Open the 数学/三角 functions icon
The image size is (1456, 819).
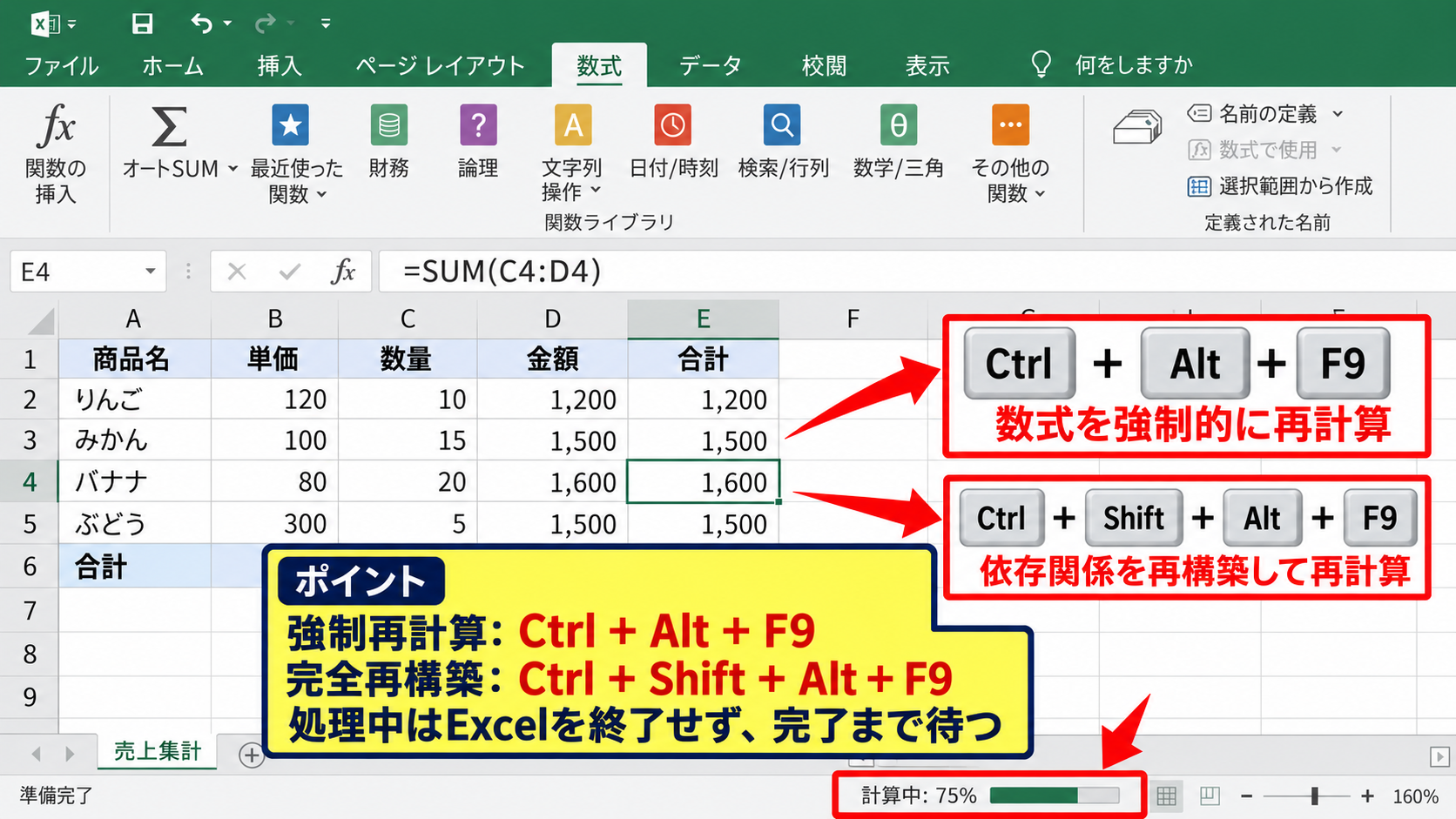[899, 125]
